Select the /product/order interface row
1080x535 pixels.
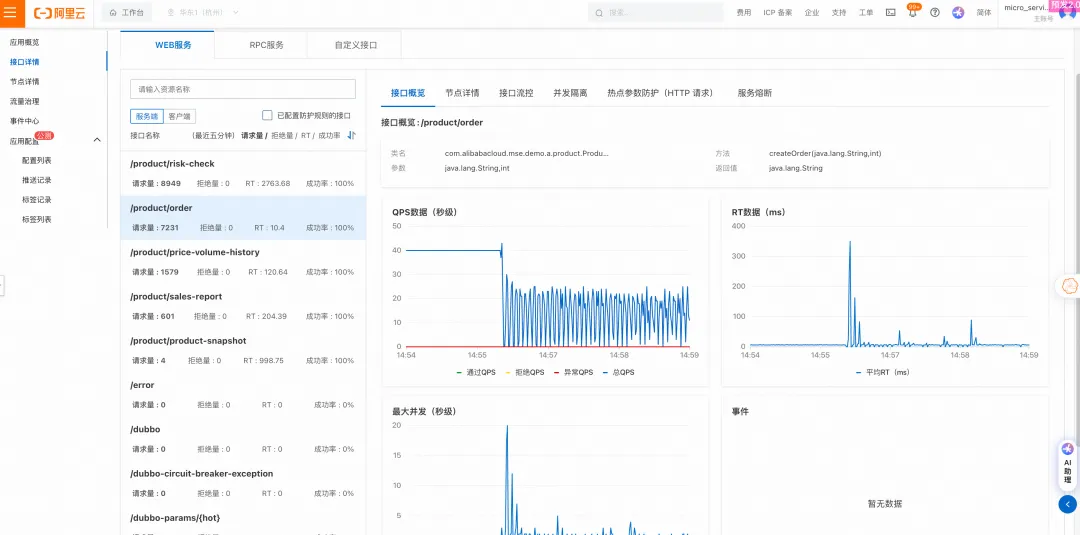(x=242, y=218)
